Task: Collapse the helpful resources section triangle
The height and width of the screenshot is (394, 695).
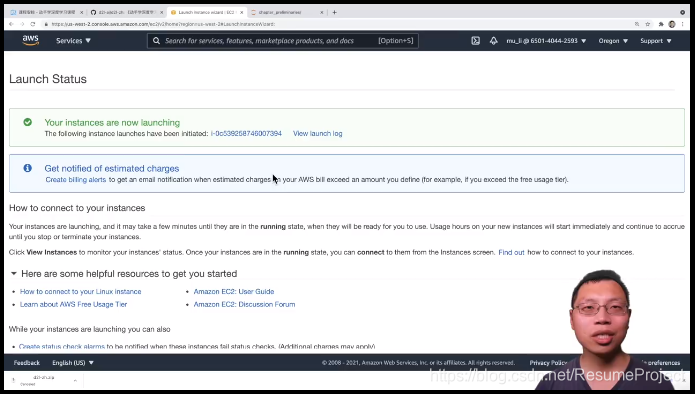Action: click(14, 273)
